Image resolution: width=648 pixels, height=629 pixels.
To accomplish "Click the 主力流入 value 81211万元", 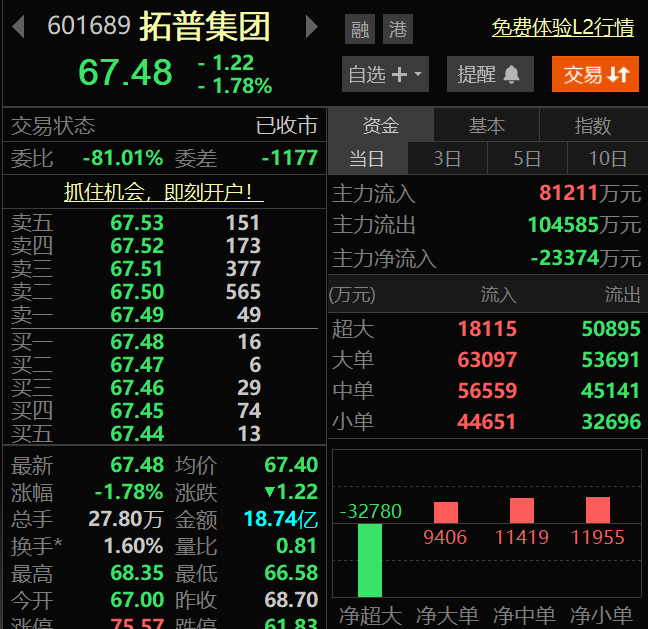I will tap(590, 193).
